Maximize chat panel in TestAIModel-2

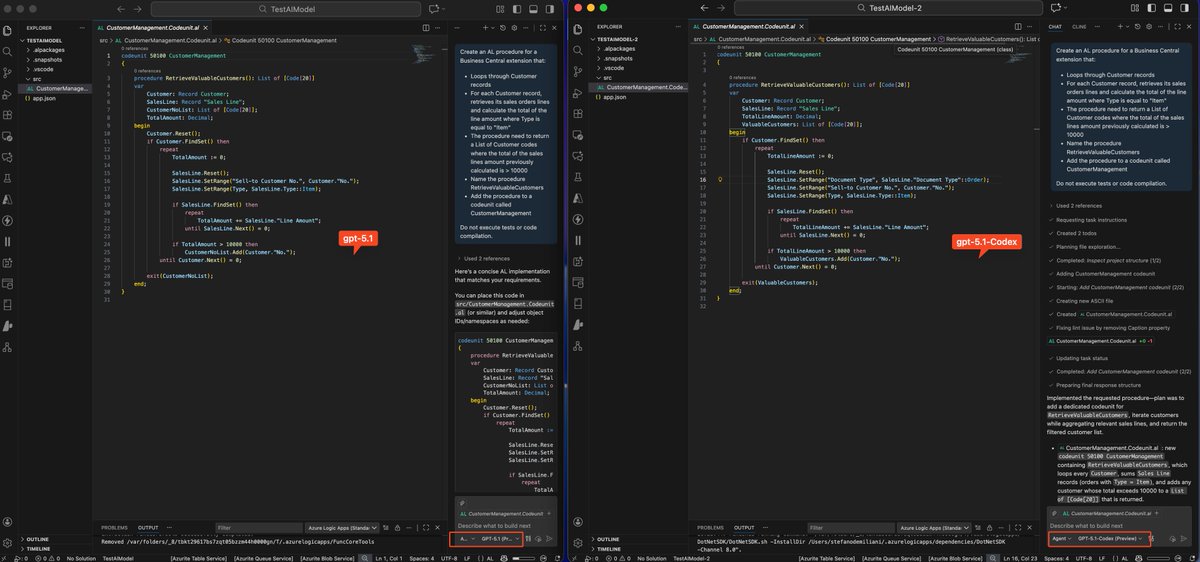[1177, 27]
